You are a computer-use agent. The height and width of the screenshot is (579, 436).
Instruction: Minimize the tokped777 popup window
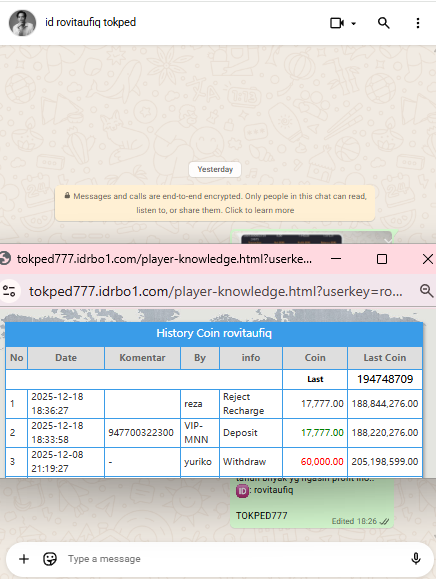[x=336, y=258]
